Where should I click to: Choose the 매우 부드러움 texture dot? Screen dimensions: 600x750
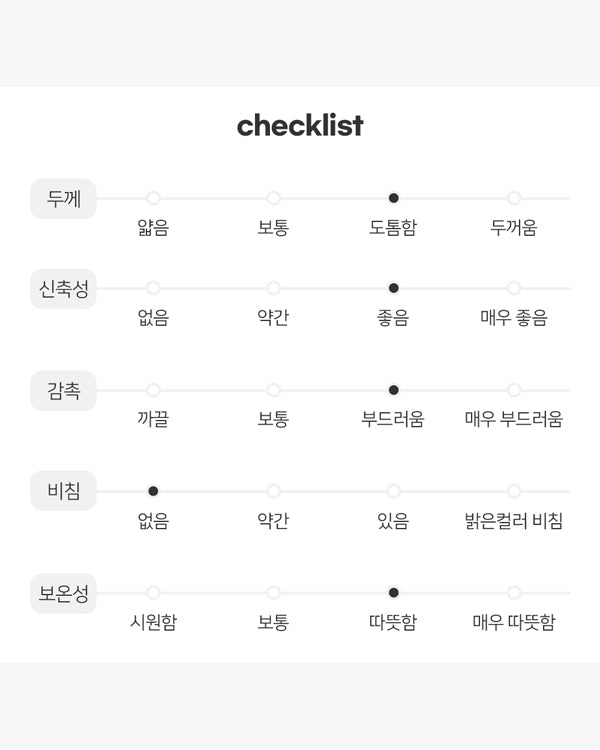[514, 390]
